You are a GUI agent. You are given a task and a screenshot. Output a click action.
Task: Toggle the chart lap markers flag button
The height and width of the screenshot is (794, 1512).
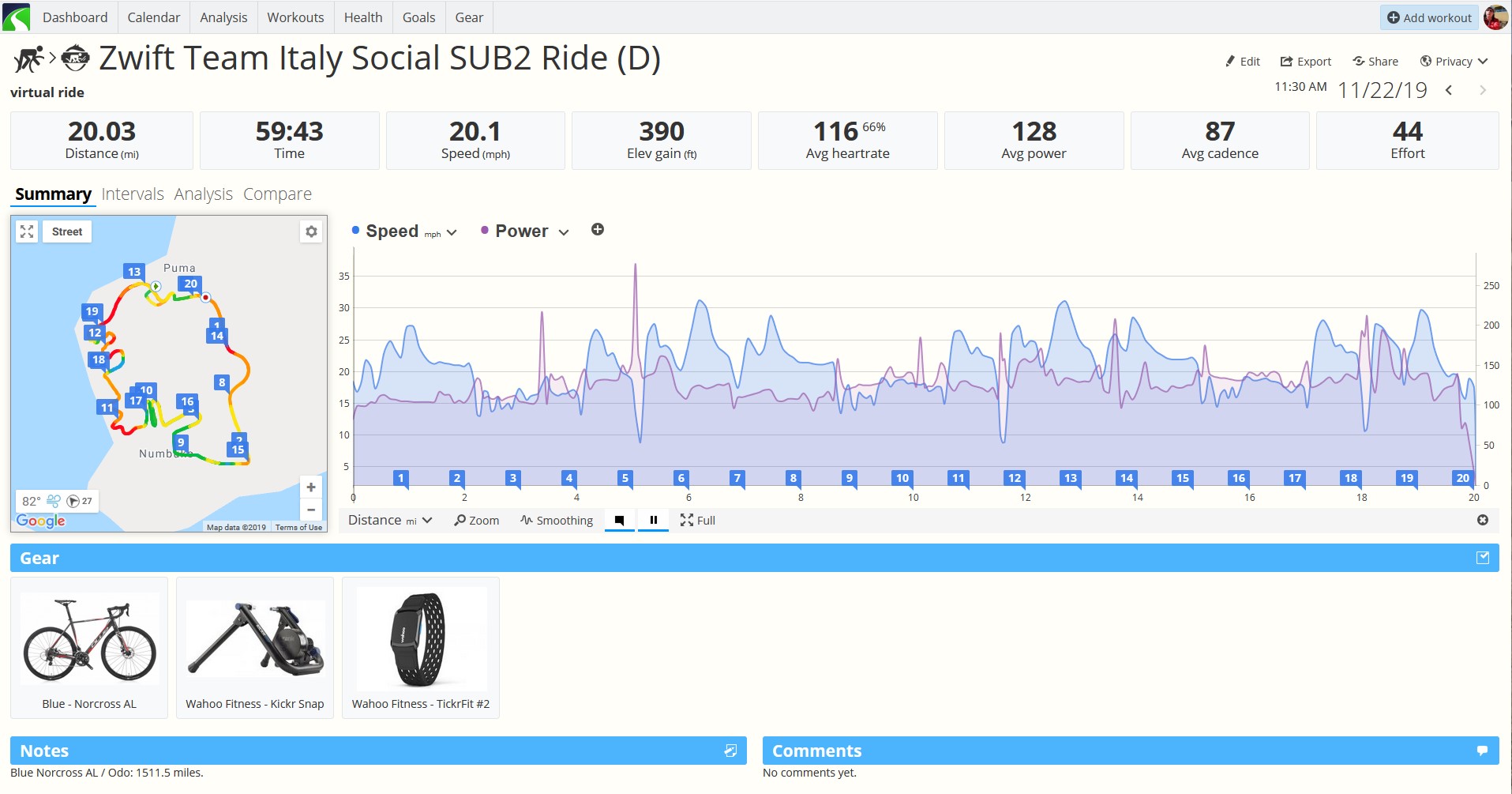tap(620, 520)
